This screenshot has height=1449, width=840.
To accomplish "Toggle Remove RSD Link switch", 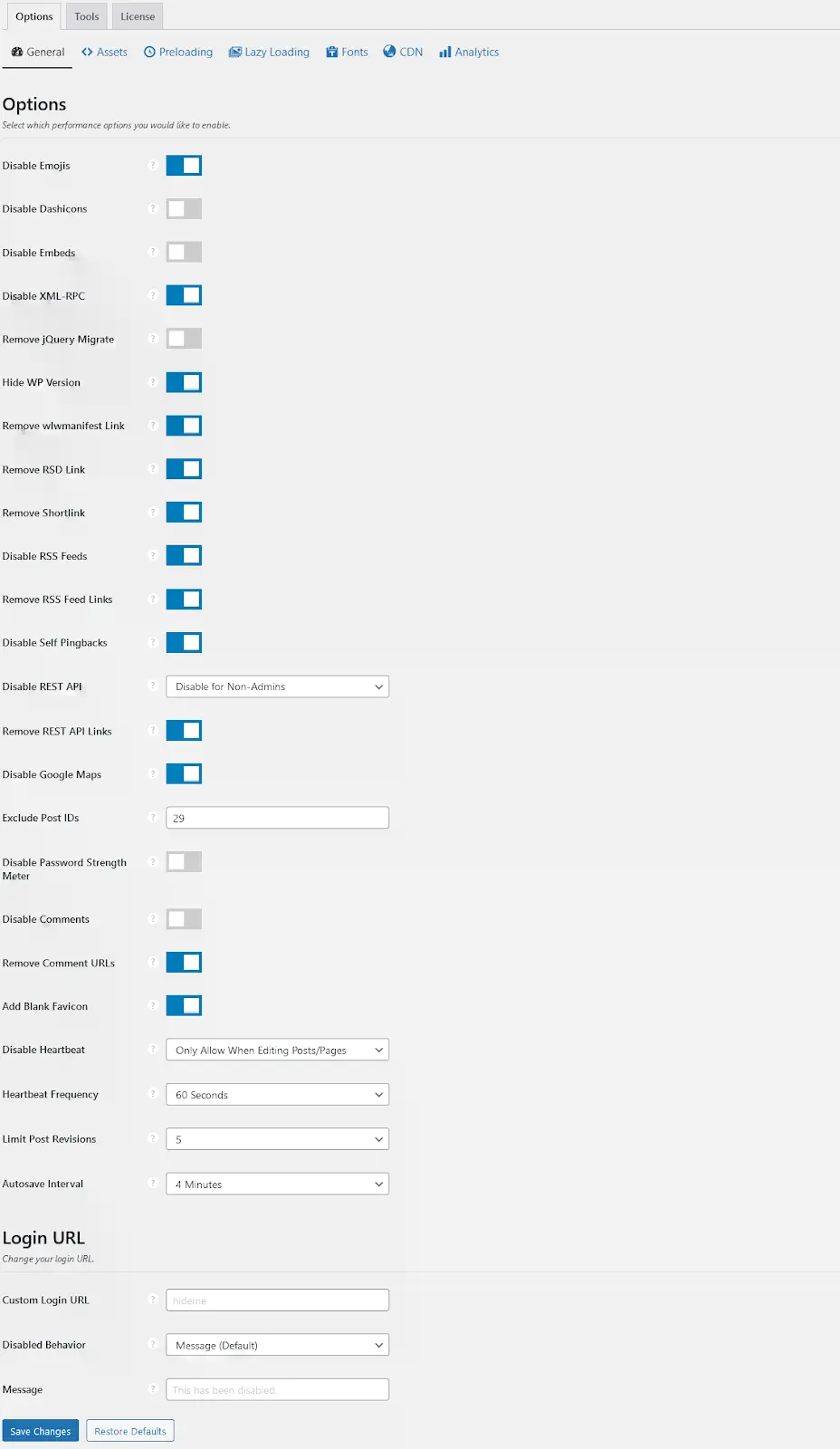I will tap(184, 469).
